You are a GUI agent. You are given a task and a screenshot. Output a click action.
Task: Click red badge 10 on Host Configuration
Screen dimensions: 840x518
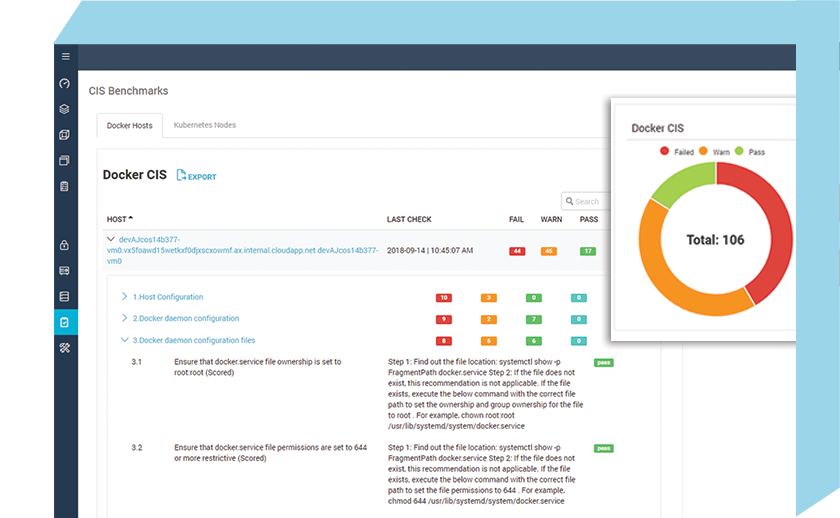[x=444, y=298]
